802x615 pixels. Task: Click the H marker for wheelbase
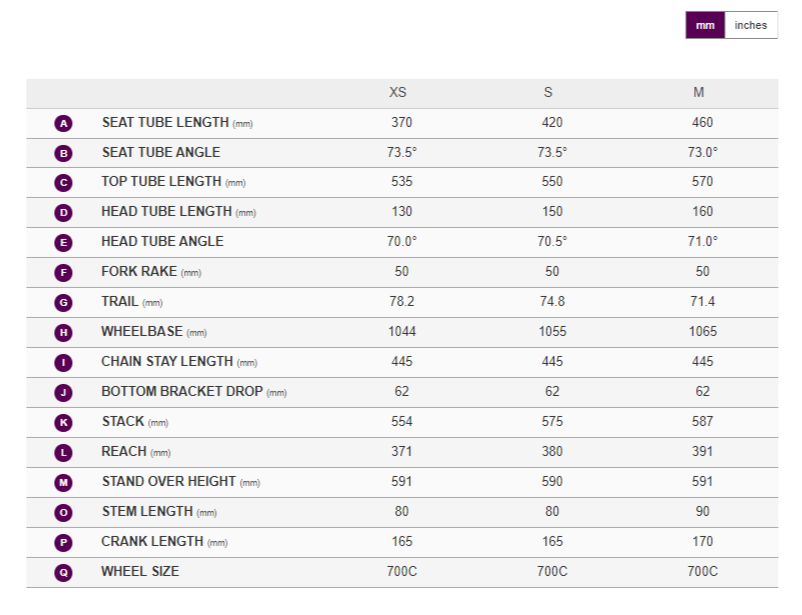click(x=64, y=333)
